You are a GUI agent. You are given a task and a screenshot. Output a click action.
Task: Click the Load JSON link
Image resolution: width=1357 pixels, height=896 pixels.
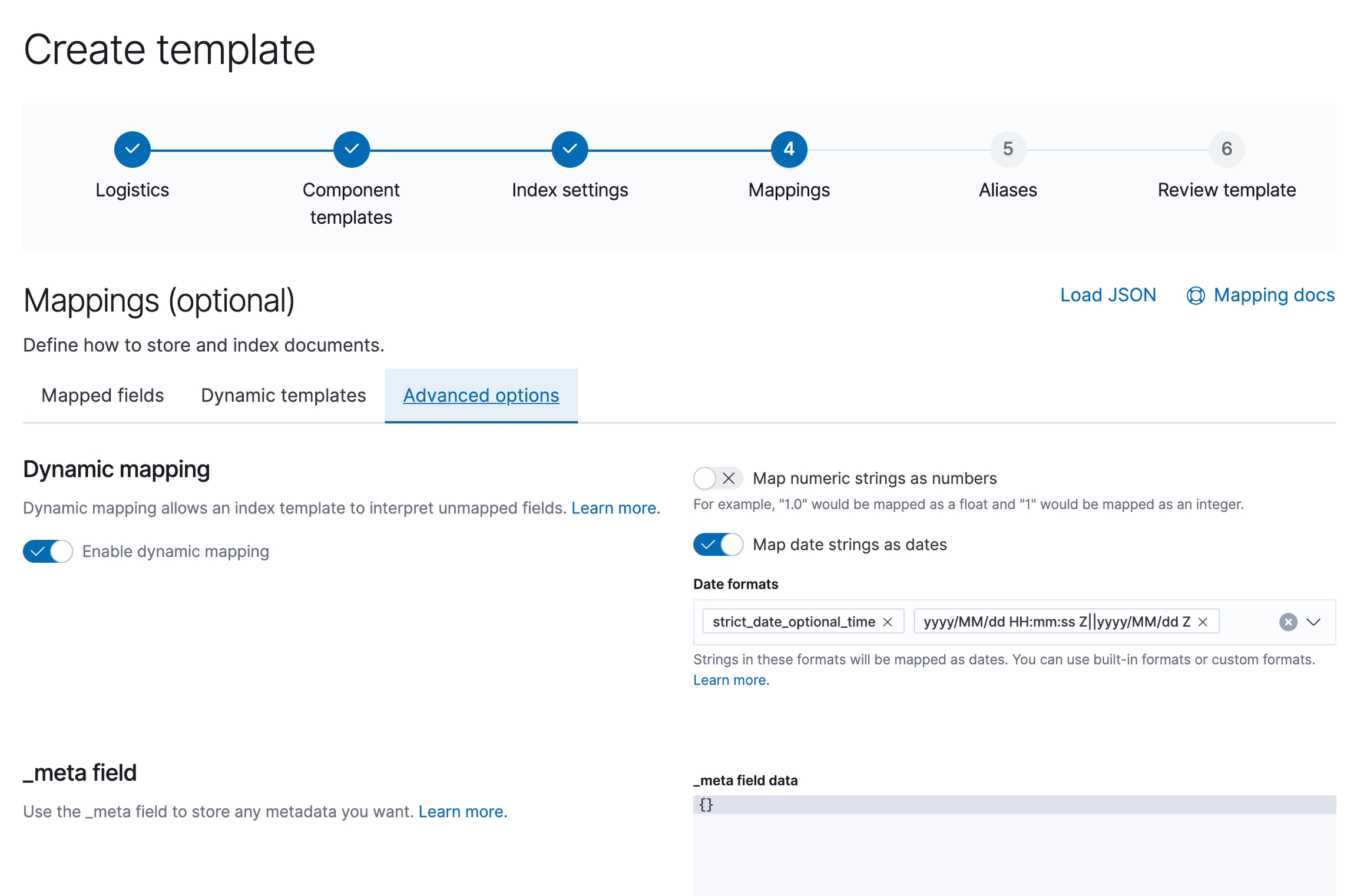point(1107,295)
